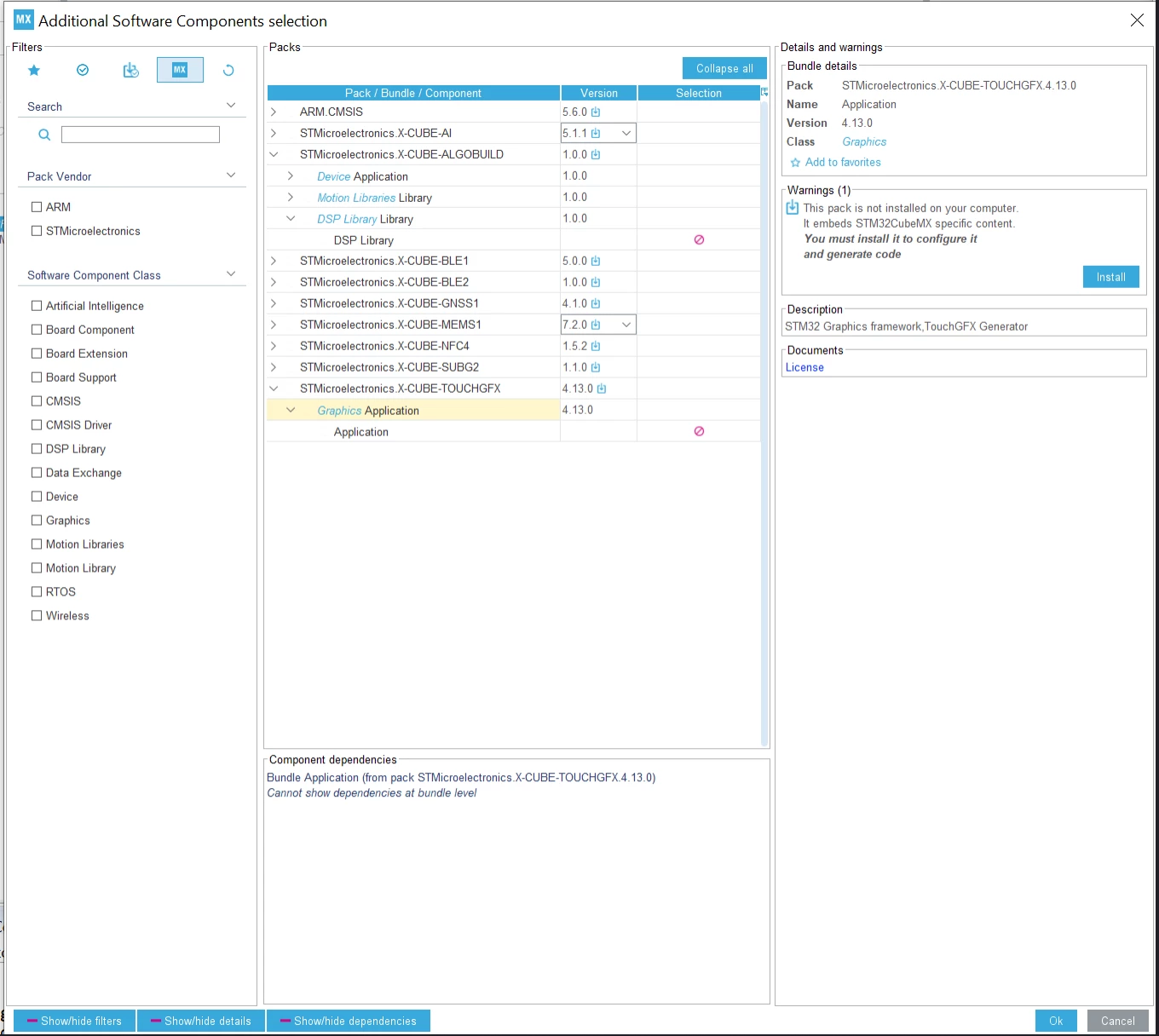Image resolution: width=1159 pixels, height=1036 pixels.
Task: Click the pack-not-installed warning icon
Action: pos(793,208)
